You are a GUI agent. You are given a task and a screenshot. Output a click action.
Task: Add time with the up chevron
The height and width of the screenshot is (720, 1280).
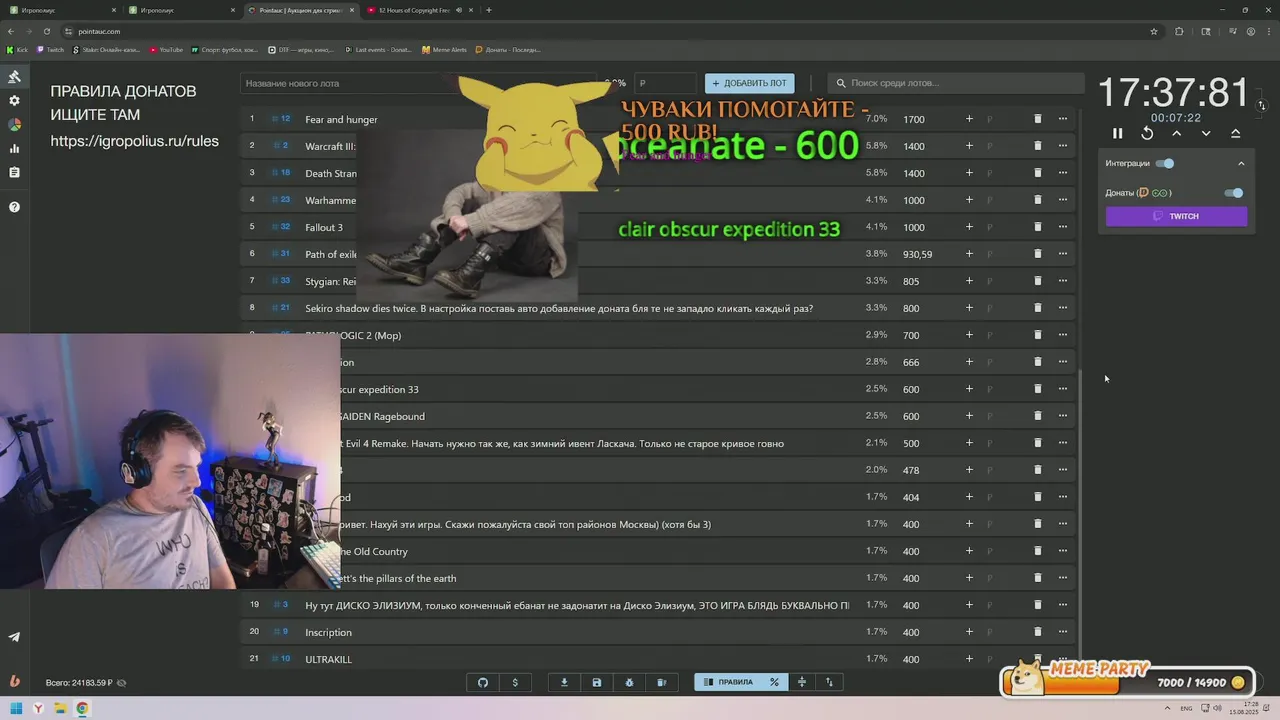(x=1177, y=133)
